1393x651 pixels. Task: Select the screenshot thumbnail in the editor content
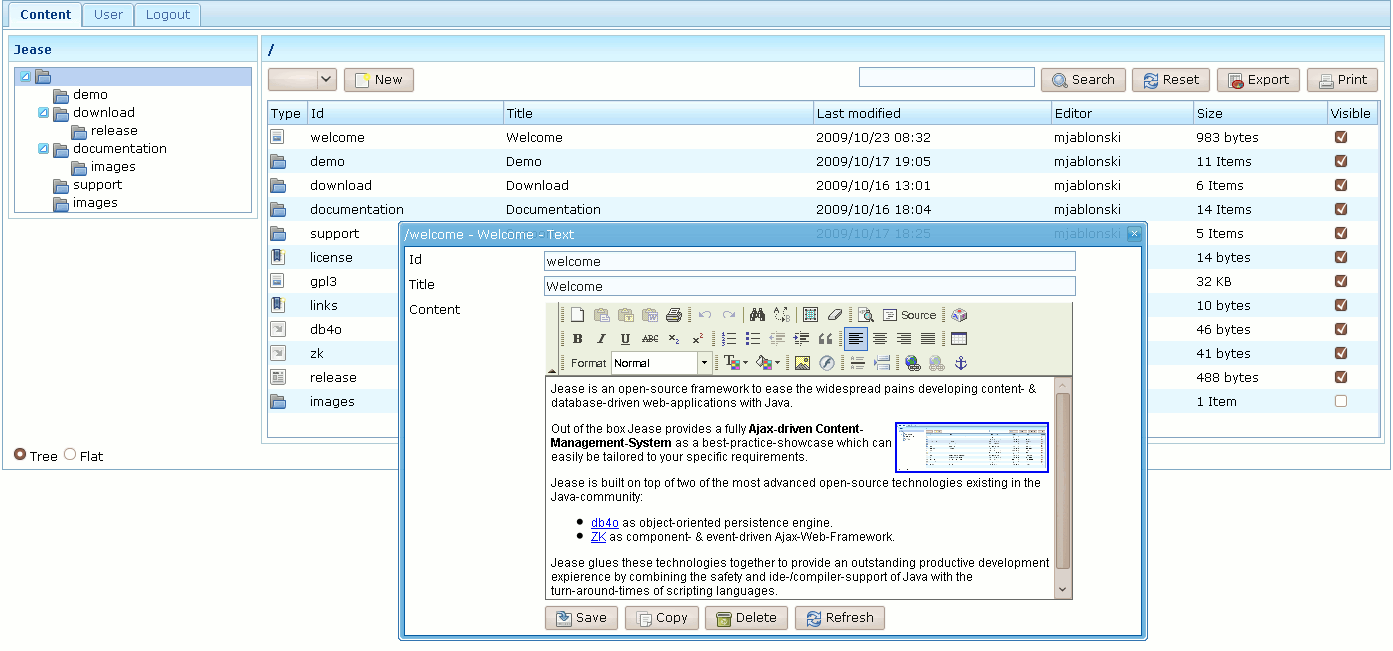click(x=972, y=447)
